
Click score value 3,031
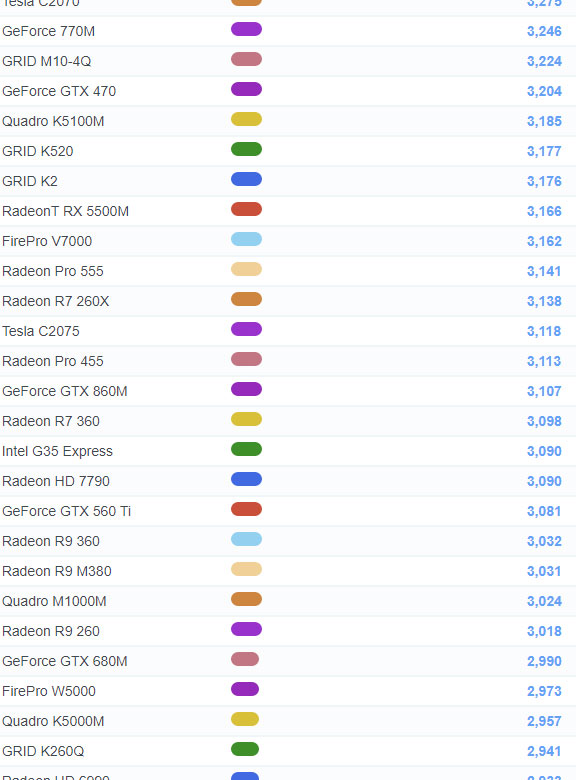[544, 571]
